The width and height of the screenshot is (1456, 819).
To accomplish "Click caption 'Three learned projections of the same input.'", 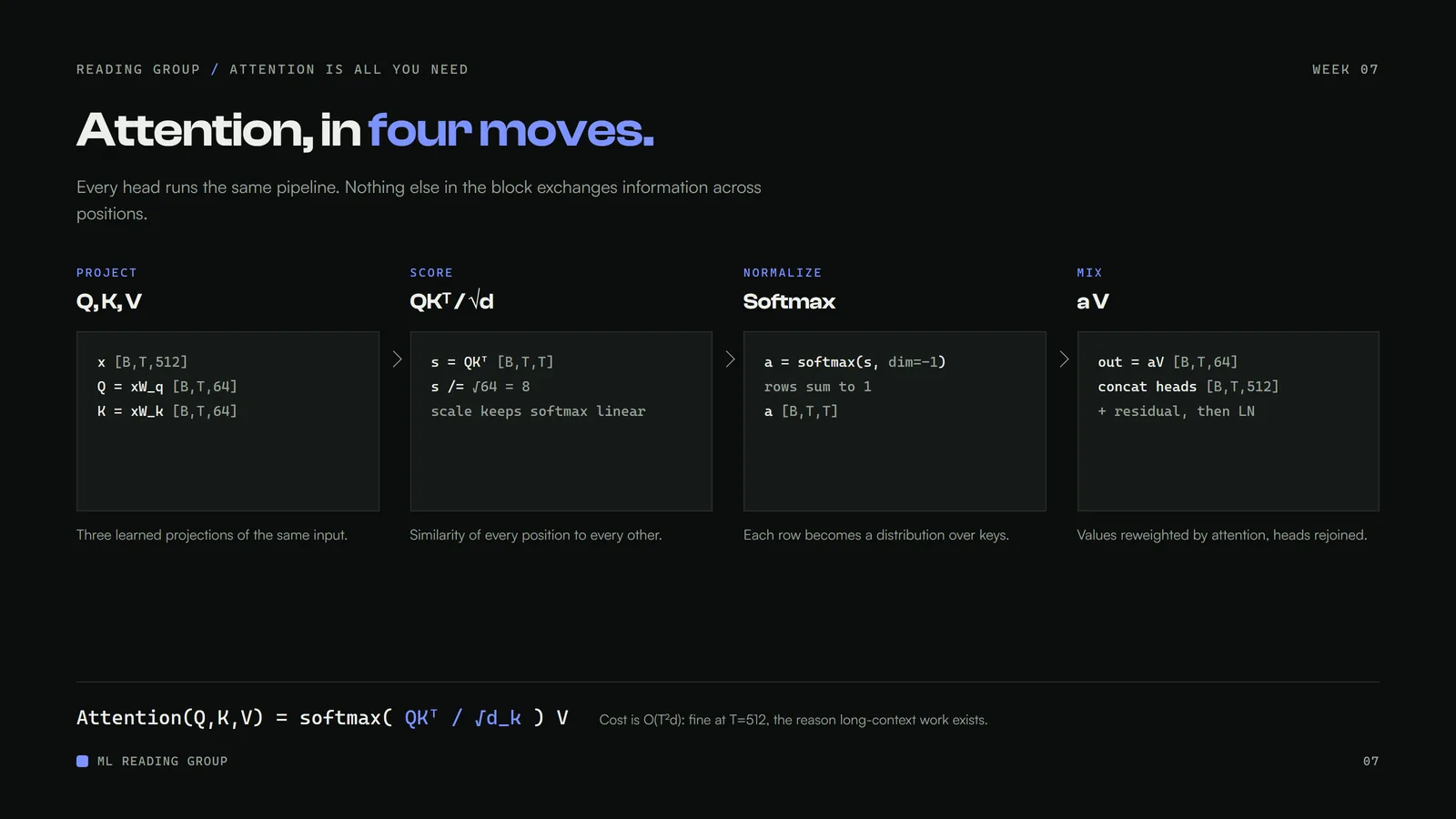I will 212,535.
